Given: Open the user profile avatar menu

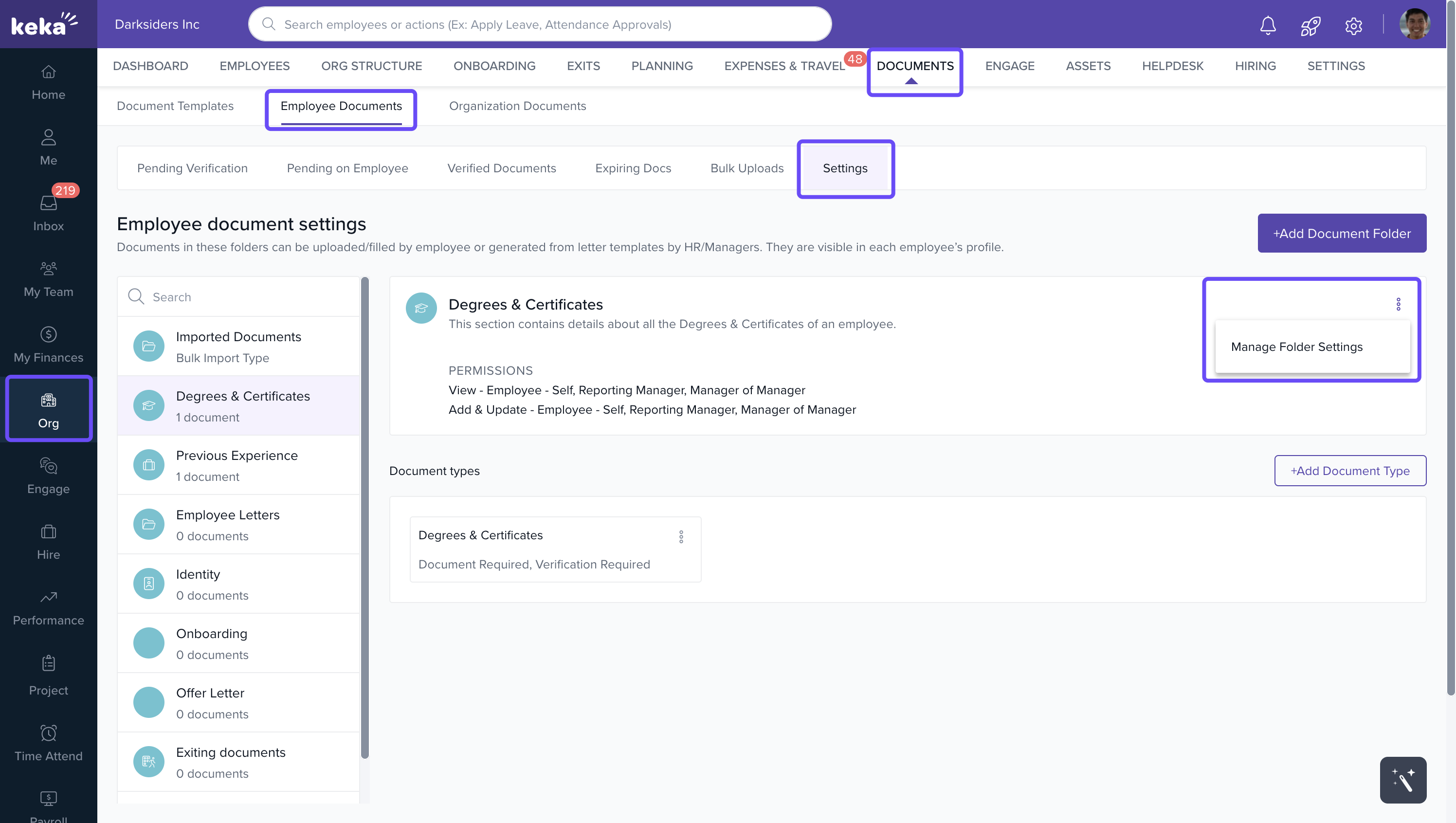Looking at the screenshot, I should click(x=1414, y=24).
